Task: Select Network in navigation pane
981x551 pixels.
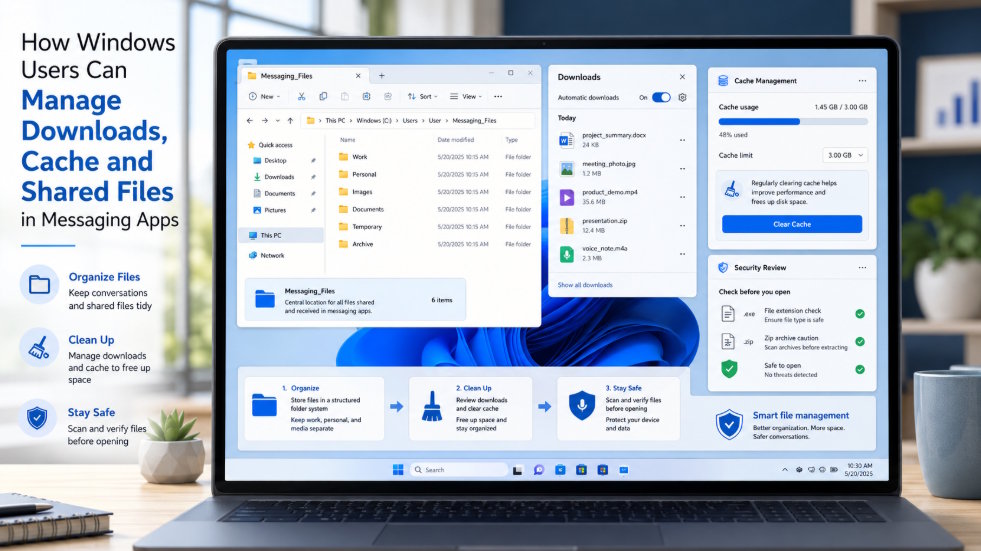Action: 267,255
